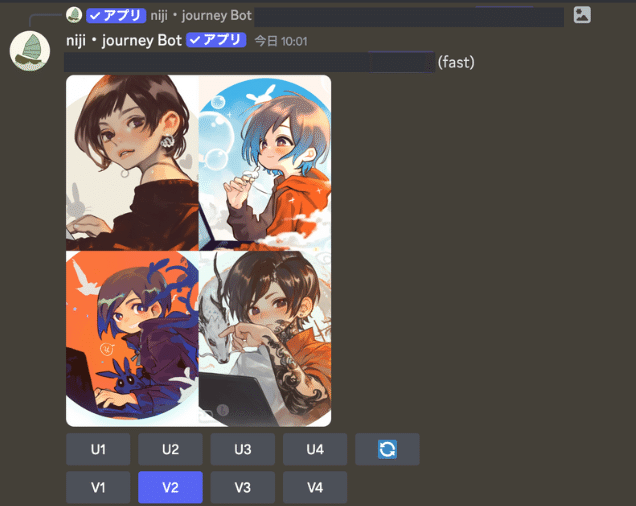Click the U1 upscale button
Screen dimensions: 636x506
[x=98, y=449]
